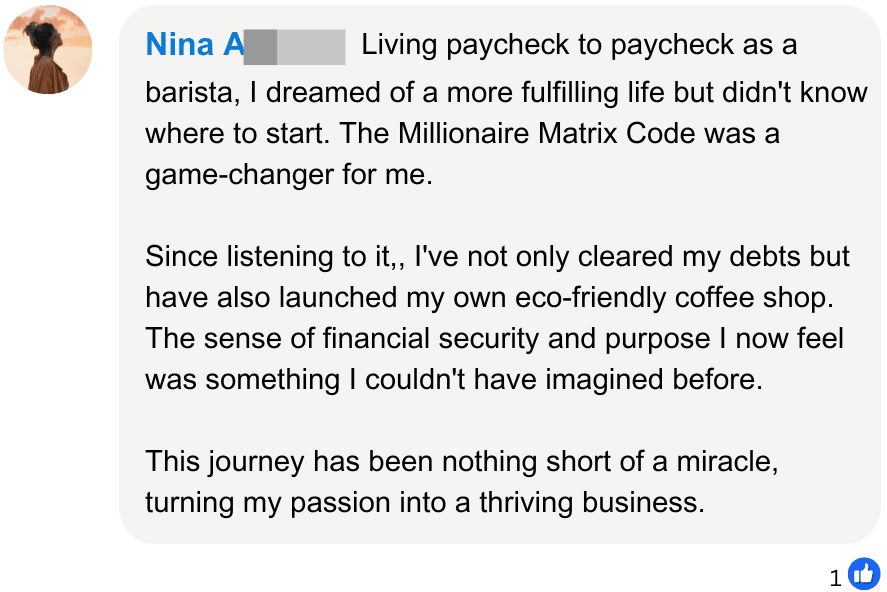
Task: Click the 'game-changer for me' line
Action: [289, 176]
